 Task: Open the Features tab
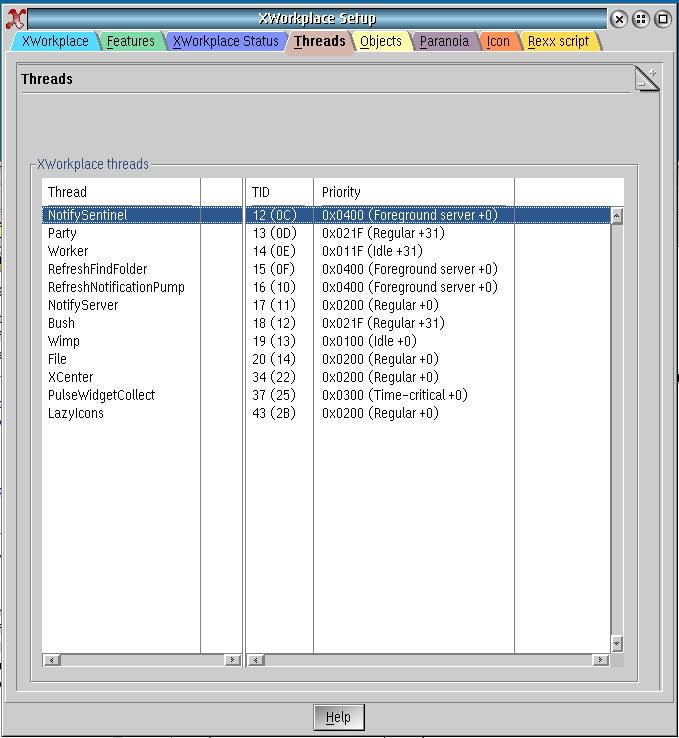click(x=130, y=41)
